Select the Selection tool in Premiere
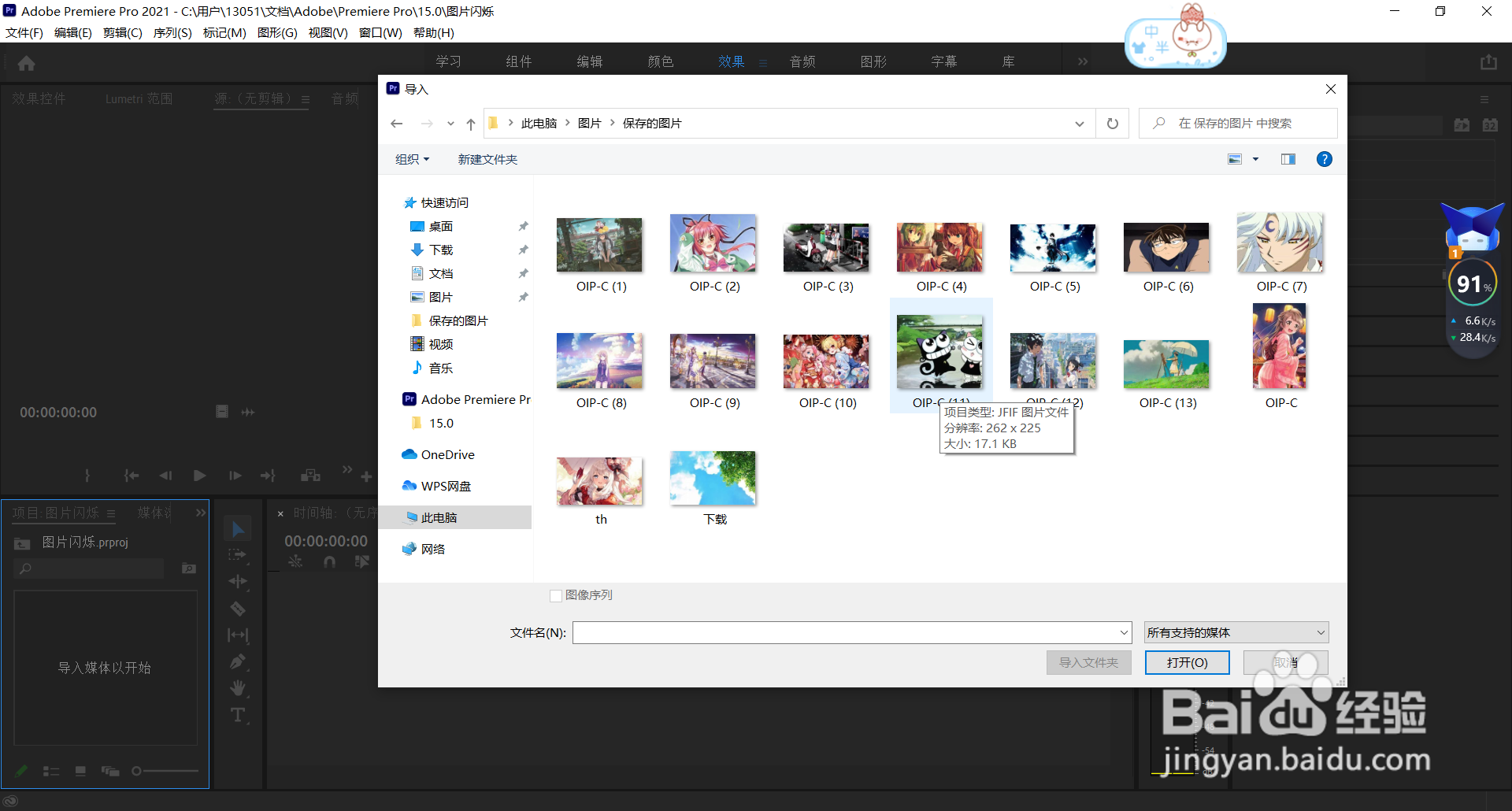Viewport: 1512px width, 811px height. pyautogui.click(x=238, y=529)
